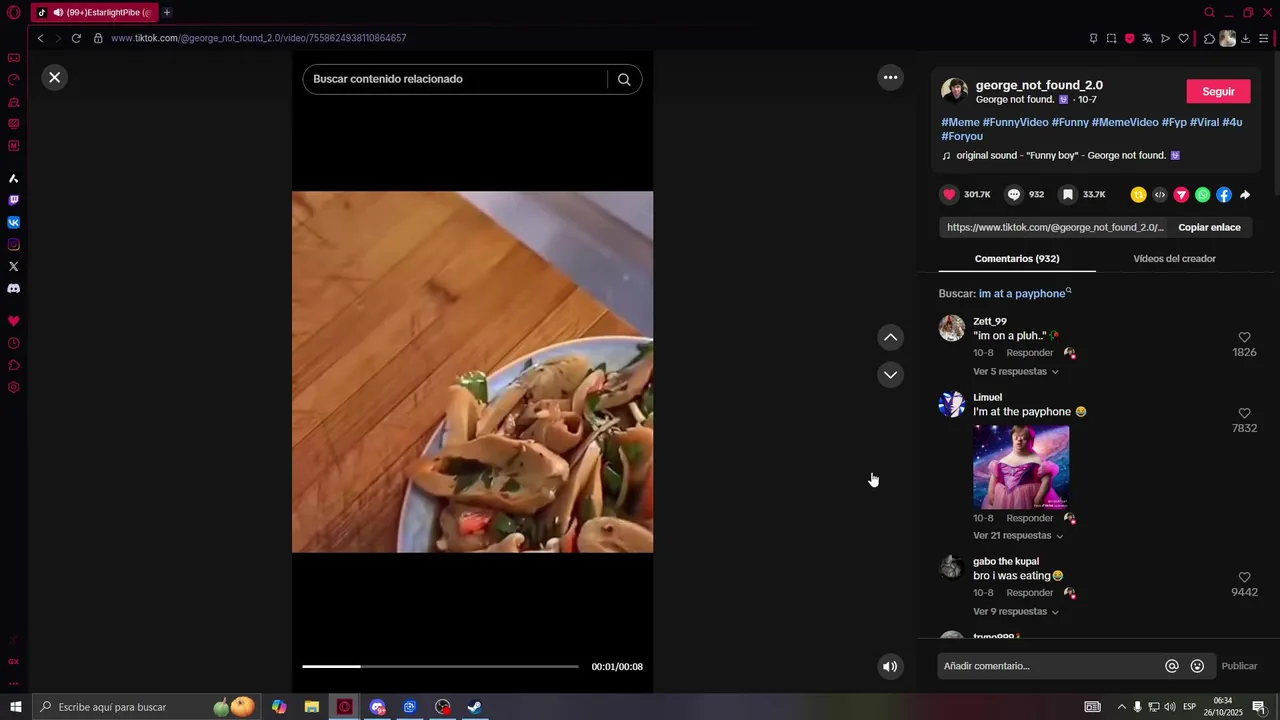
Task: Switch to Comentarios (932) tab
Action: (1017, 258)
